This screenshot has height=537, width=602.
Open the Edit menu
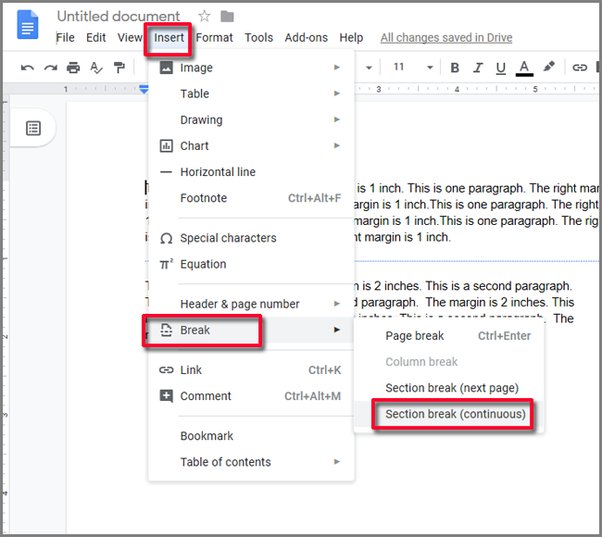click(96, 38)
